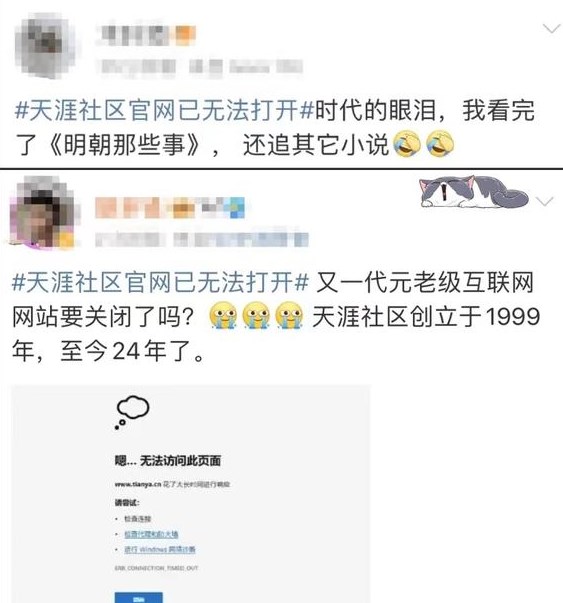Open the #天涯社区官网已无法打开# hashtag in second post
Viewport: 563px width, 603px height.
point(160,283)
